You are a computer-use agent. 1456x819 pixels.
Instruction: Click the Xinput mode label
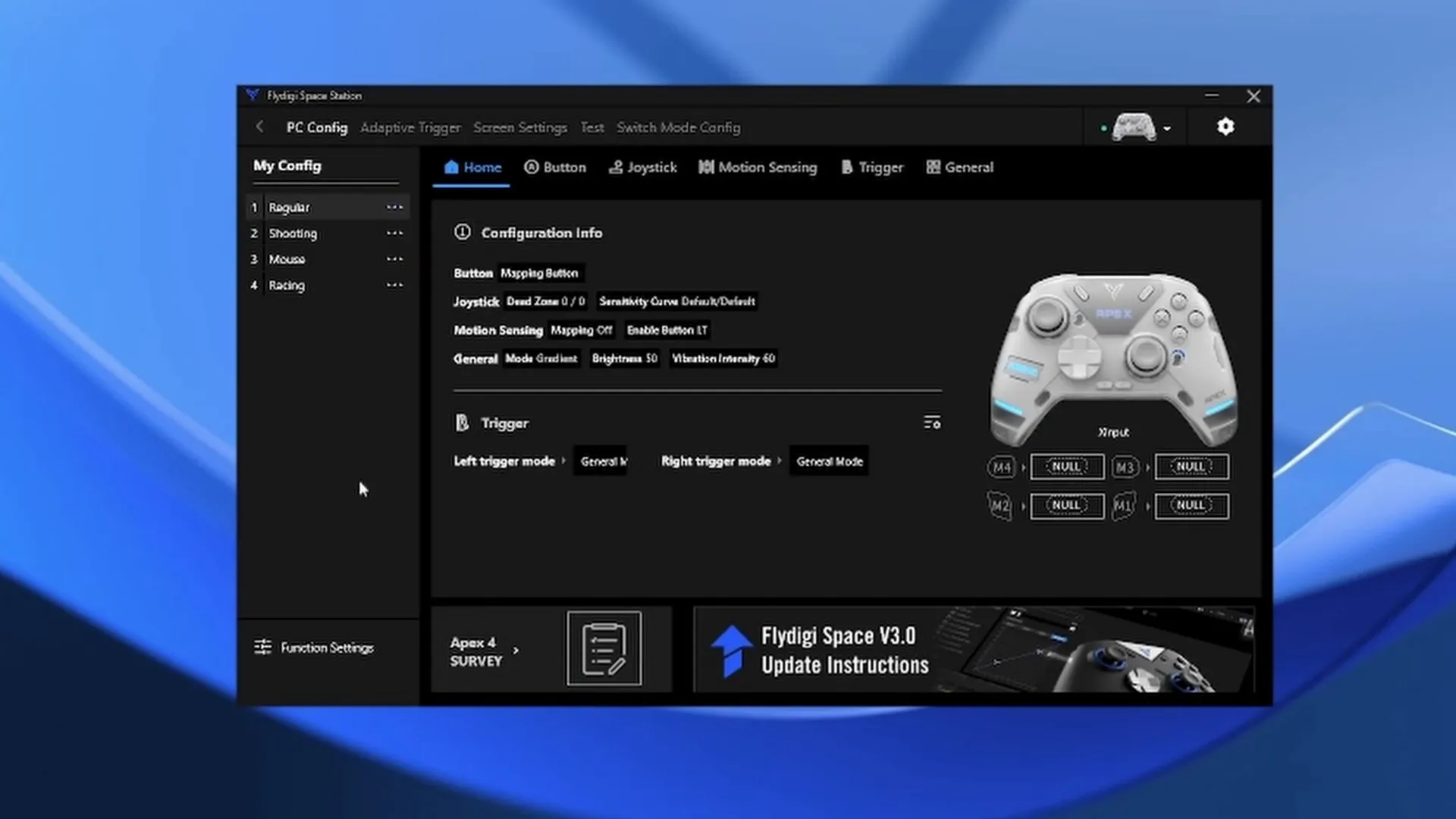click(1113, 432)
